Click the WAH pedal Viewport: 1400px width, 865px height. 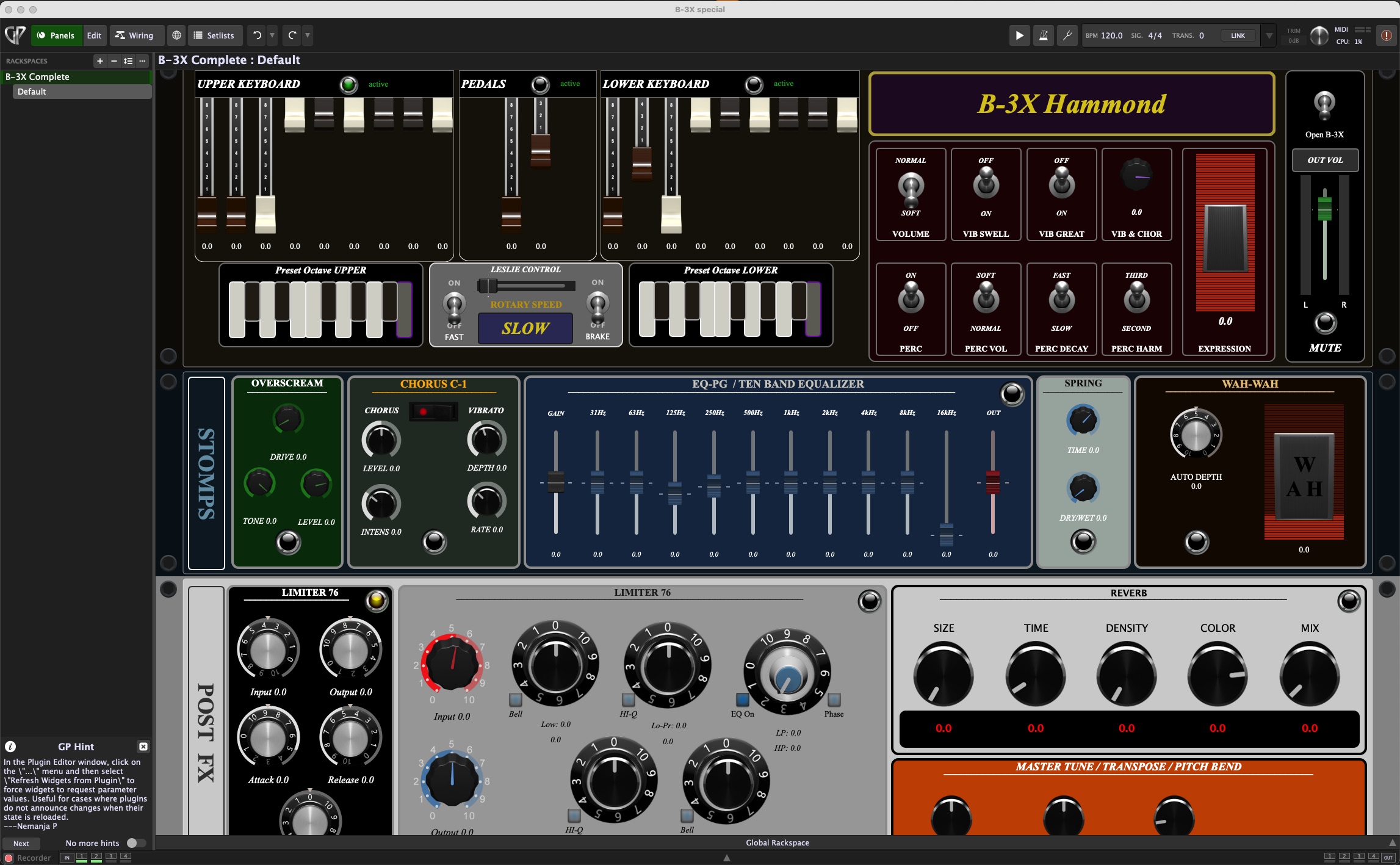point(1304,476)
